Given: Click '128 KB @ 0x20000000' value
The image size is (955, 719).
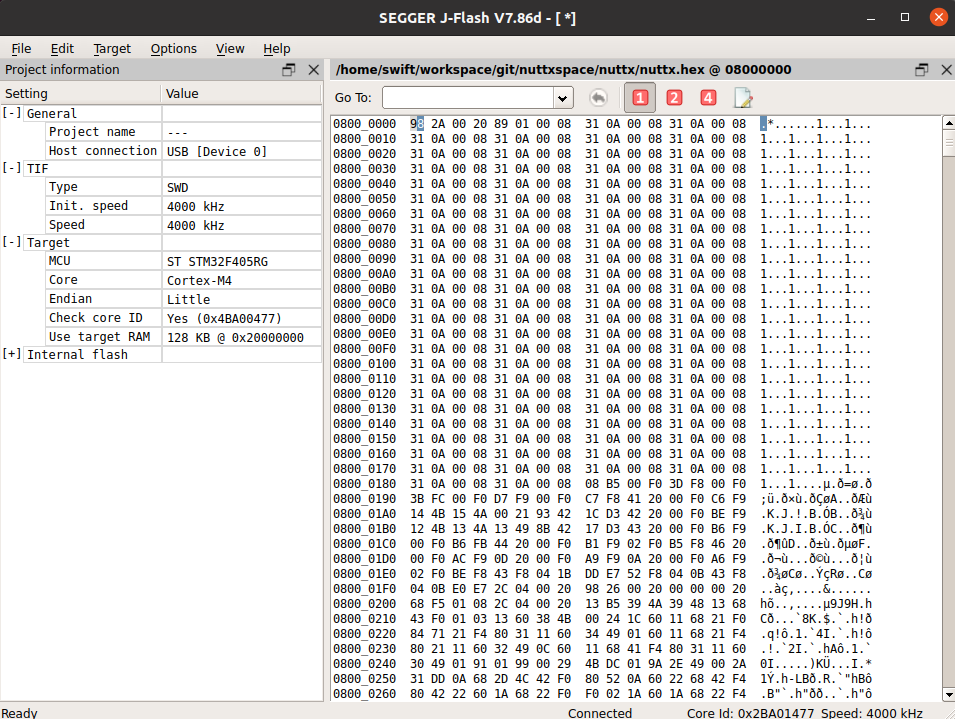Looking at the screenshot, I should (235, 337).
